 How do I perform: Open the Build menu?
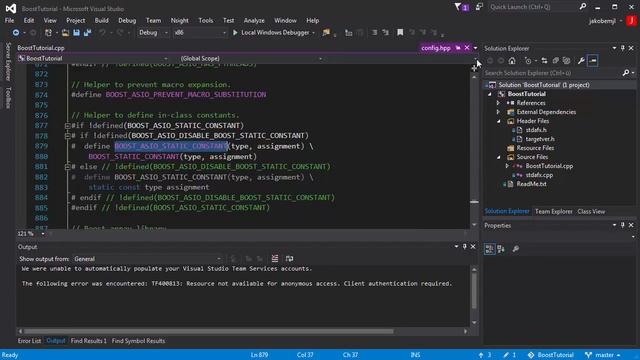coord(102,20)
